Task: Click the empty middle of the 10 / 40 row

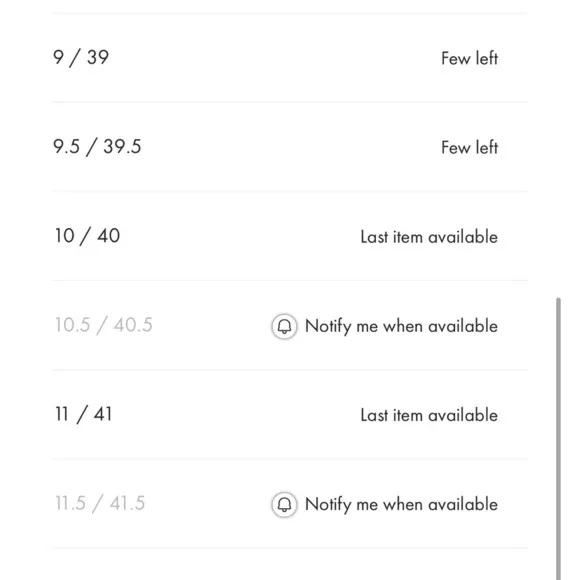Action: click(x=240, y=236)
